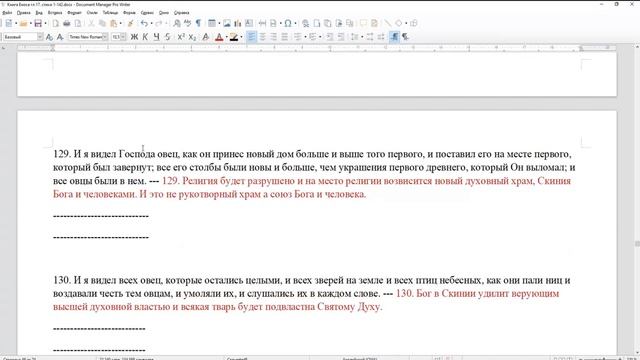Expand the highlight color dropdown arrow

pyautogui.click(x=241, y=37)
